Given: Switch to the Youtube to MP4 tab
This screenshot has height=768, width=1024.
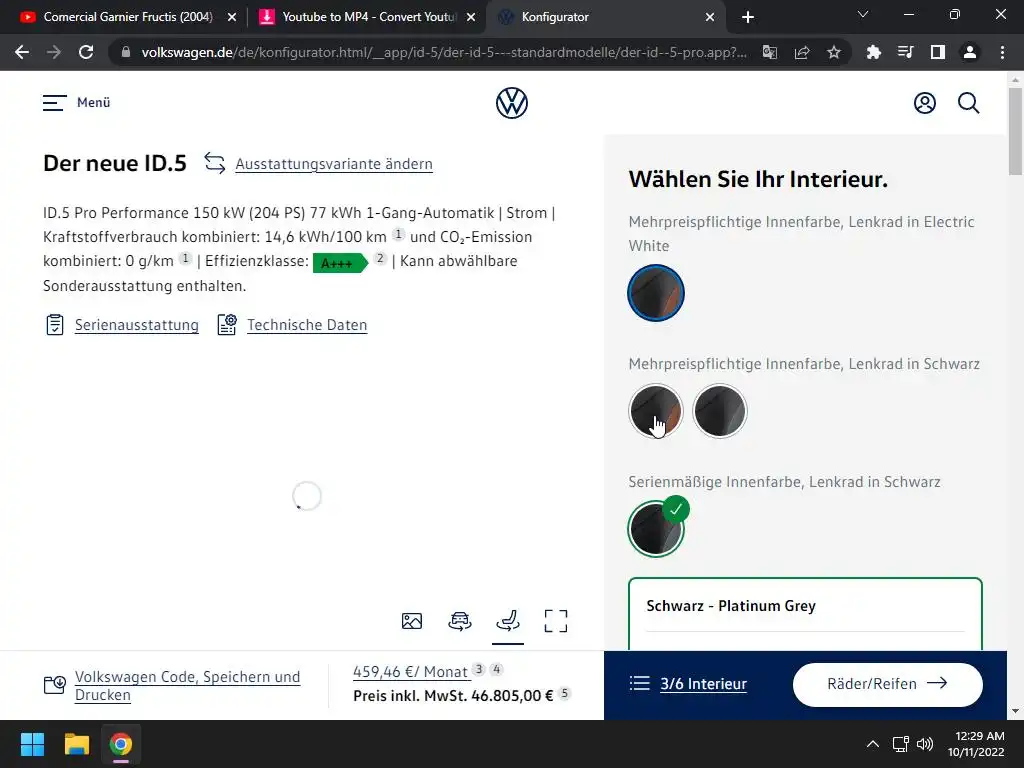Looking at the screenshot, I should (366, 17).
